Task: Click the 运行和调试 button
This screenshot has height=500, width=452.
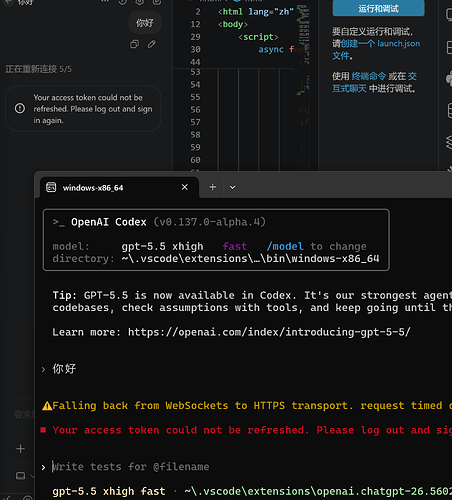Action: point(378,8)
